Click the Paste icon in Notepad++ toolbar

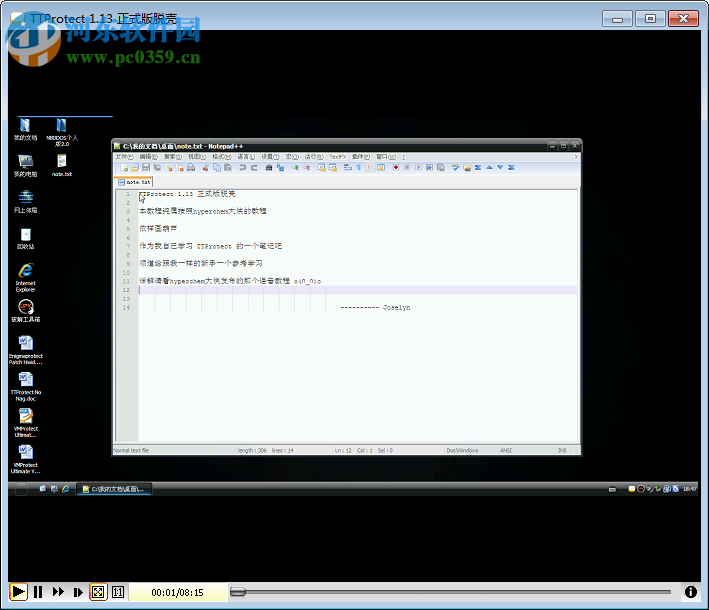tap(228, 168)
